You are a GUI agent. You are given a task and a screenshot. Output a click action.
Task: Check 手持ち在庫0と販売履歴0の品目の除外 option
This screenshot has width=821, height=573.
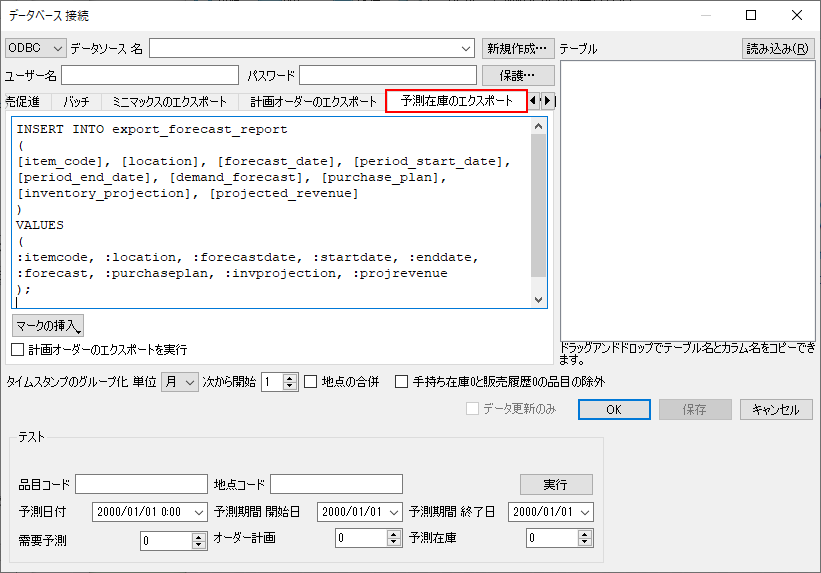point(401,381)
